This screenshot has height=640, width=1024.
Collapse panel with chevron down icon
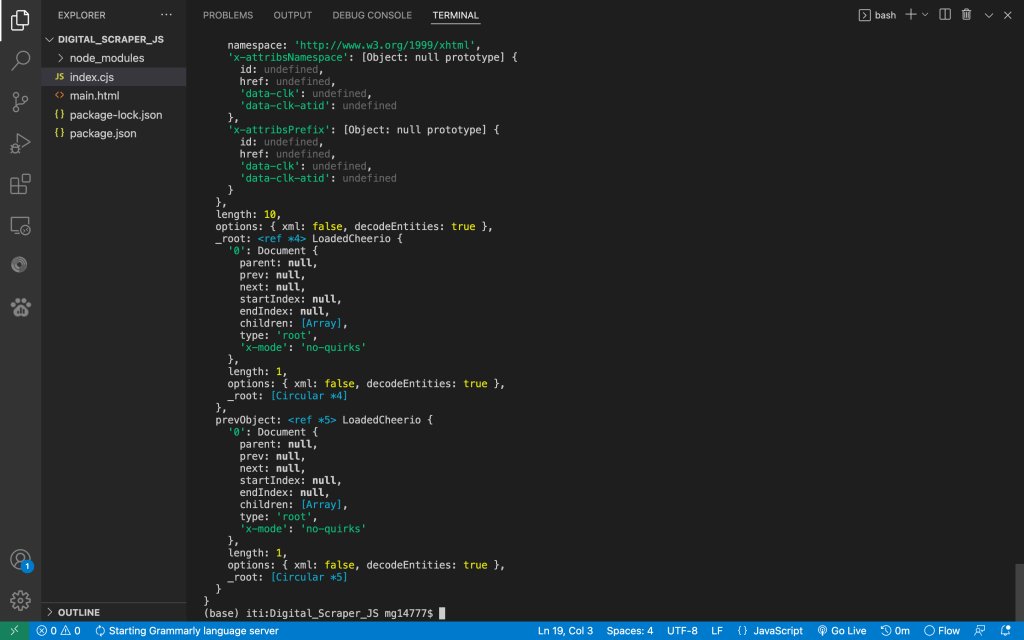pos(989,15)
